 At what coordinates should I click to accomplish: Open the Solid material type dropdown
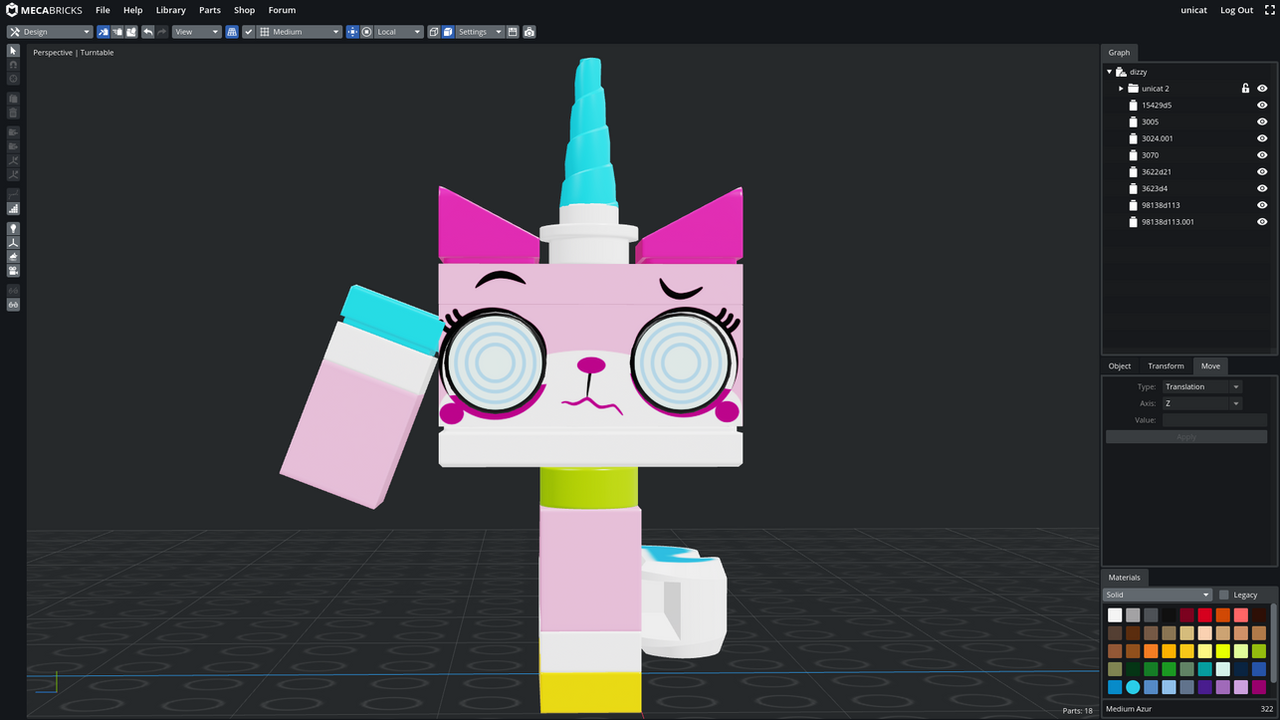point(1157,595)
